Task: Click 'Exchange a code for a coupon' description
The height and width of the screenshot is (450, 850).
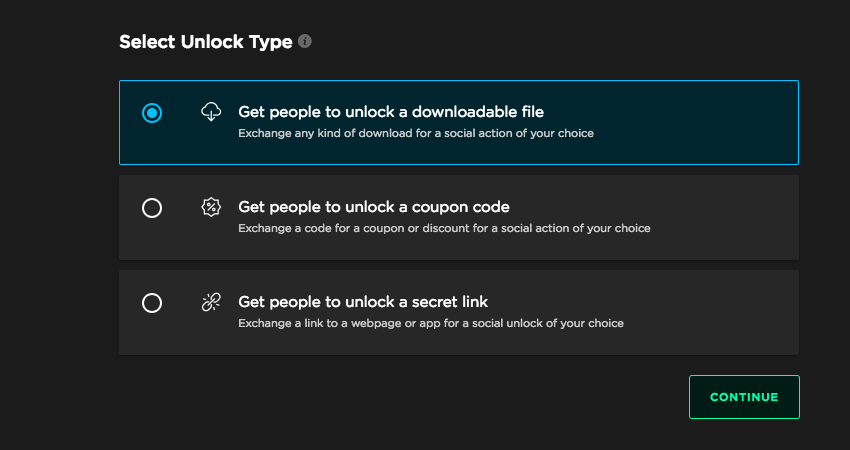Action: coord(443,228)
